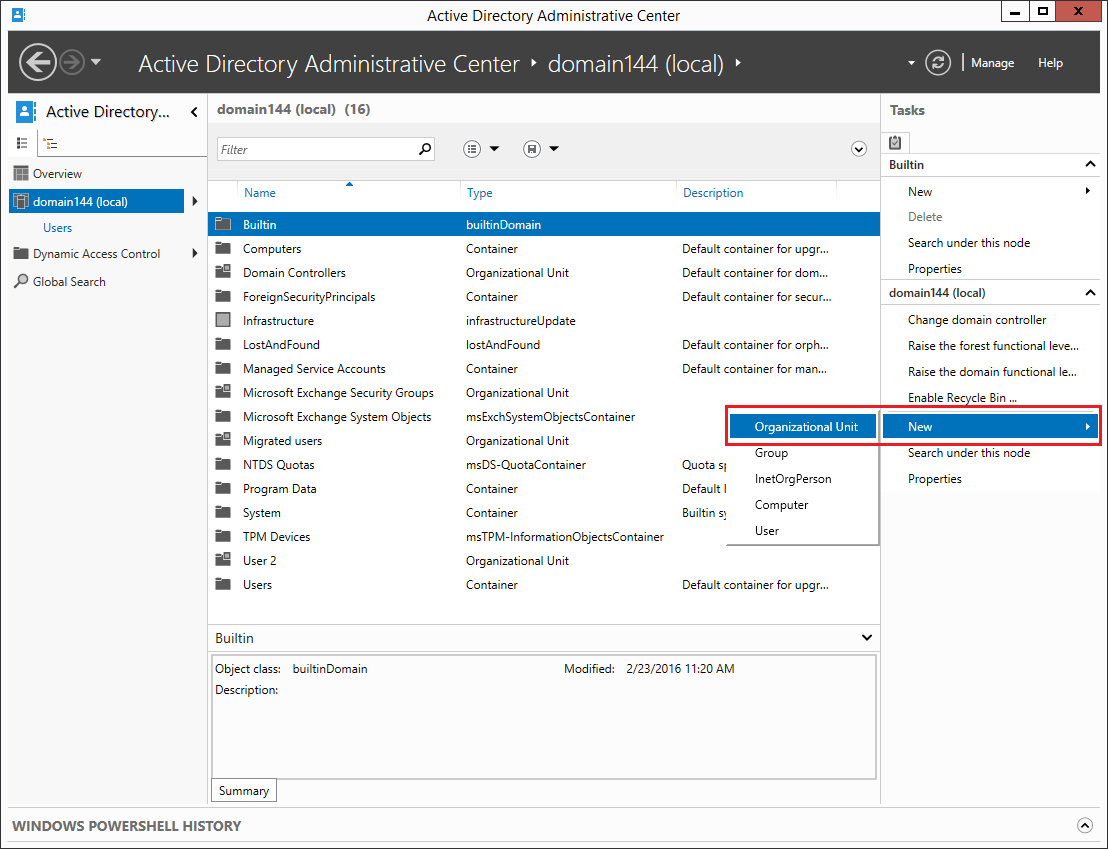Click the Tasks clipboard icon
The width and height of the screenshot is (1108, 849).
tap(895, 142)
